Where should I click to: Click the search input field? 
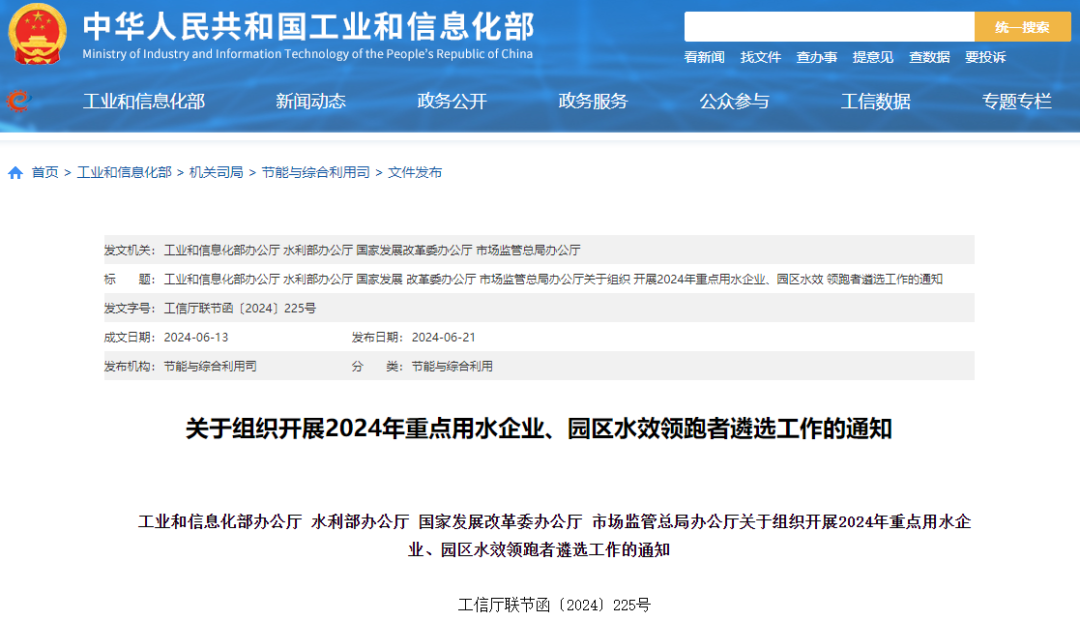click(x=828, y=27)
